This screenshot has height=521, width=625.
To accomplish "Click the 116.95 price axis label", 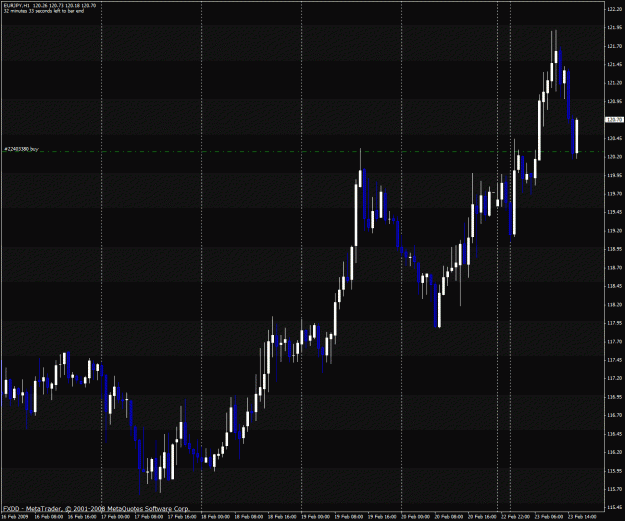I will (614, 397).
